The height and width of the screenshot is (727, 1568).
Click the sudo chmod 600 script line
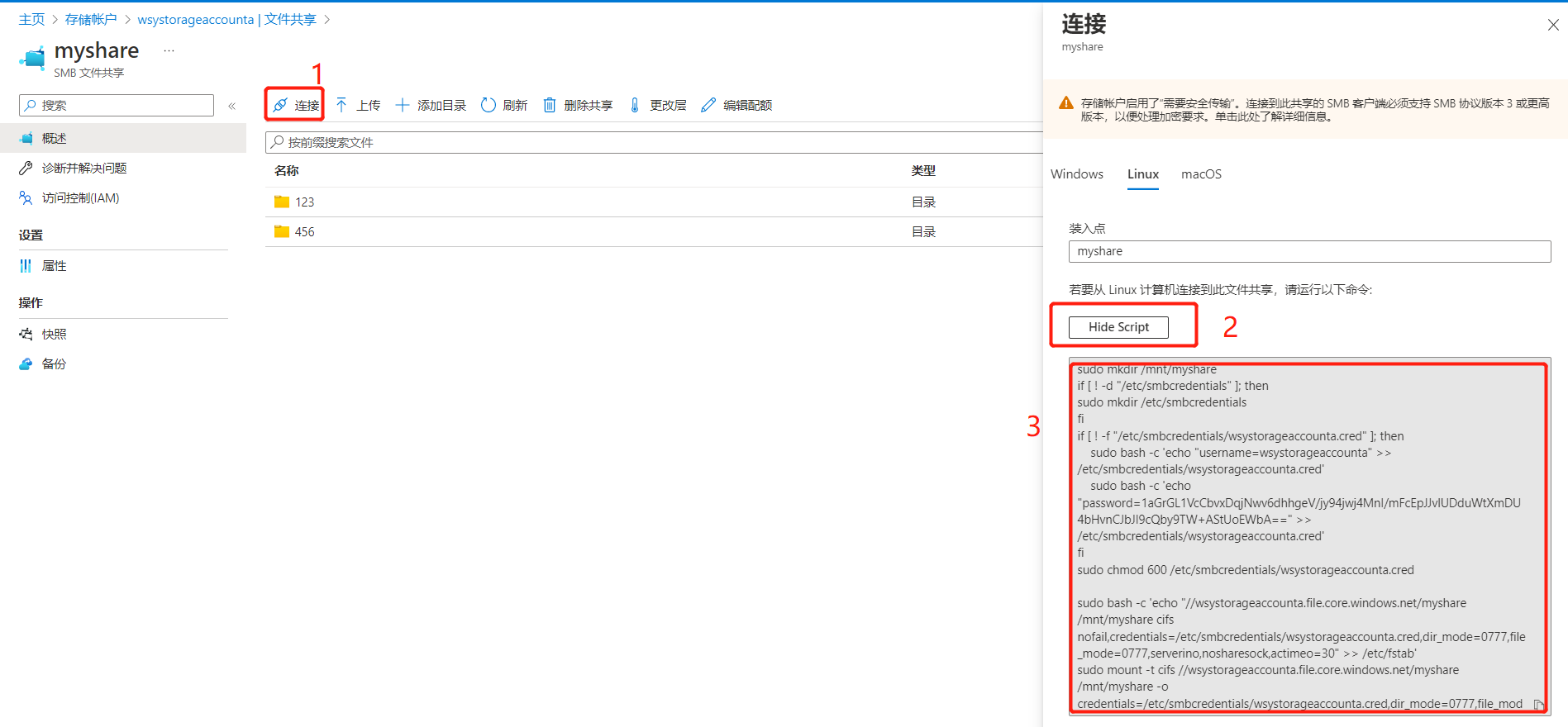coord(1246,570)
